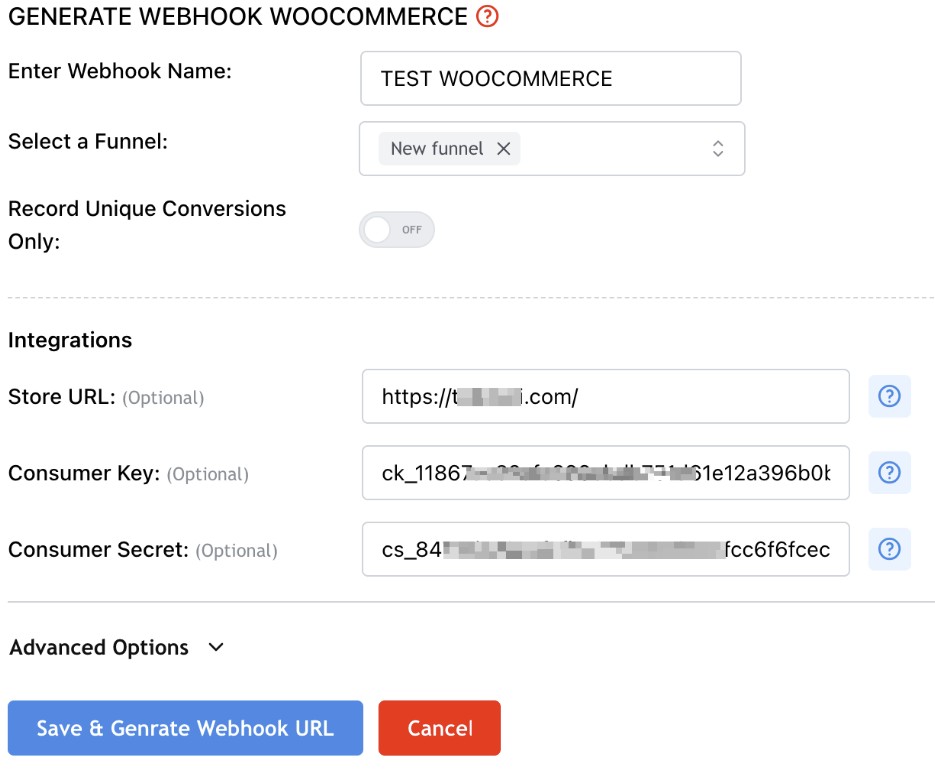
Task: Click the OFF label on the switch
Action: (411, 230)
